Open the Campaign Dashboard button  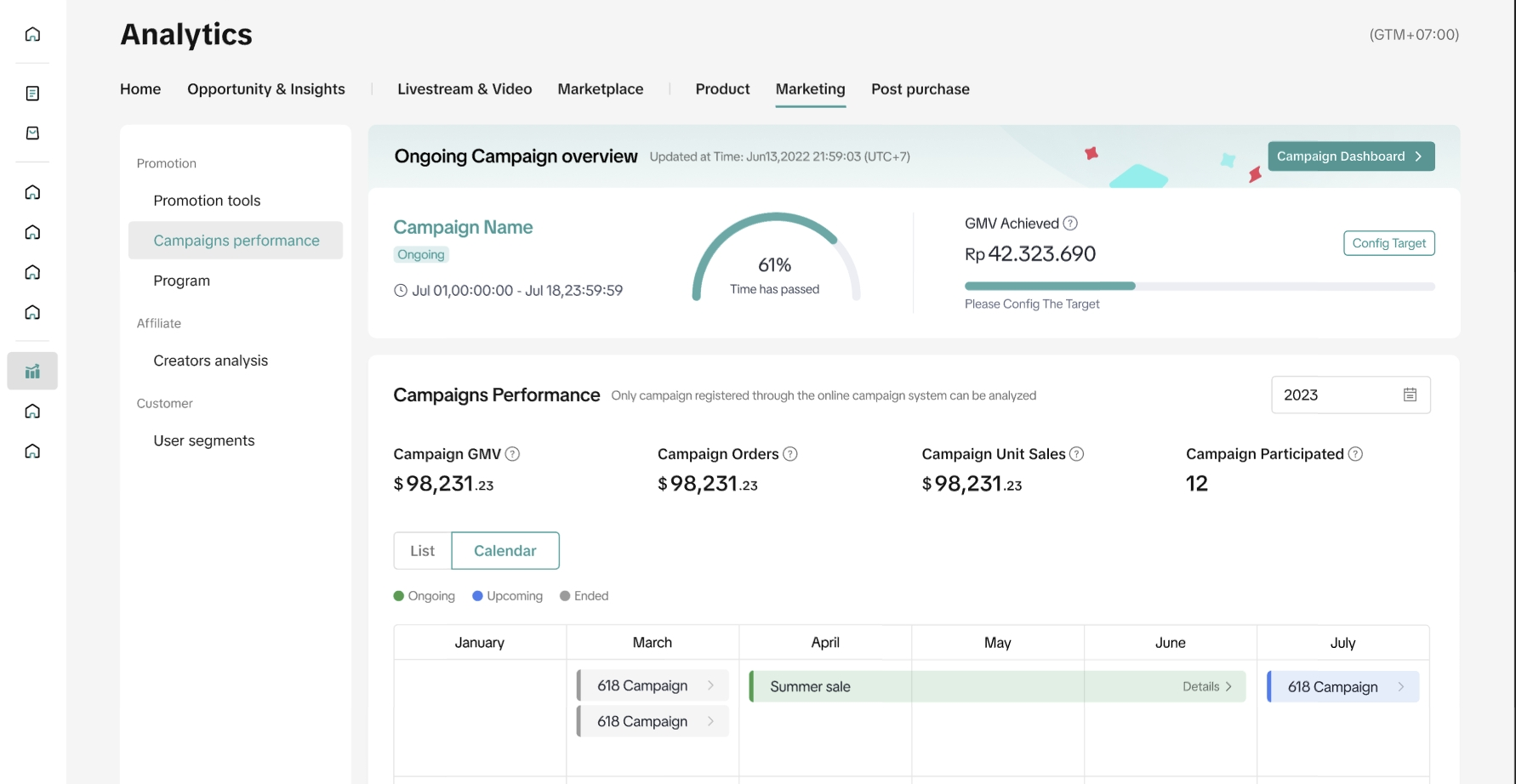(x=1350, y=156)
